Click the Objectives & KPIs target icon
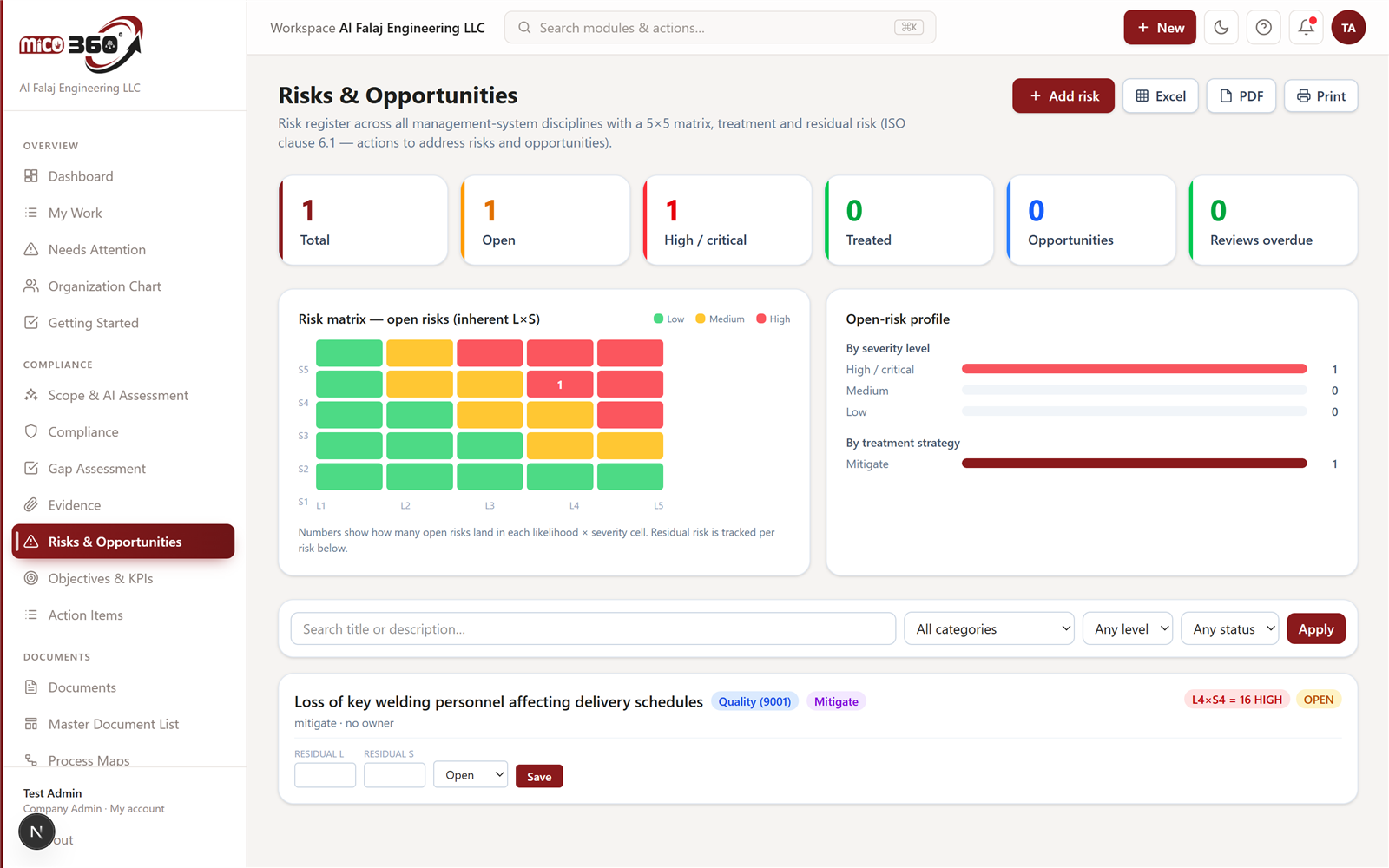This screenshot has width=1389, height=868. [31, 578]
